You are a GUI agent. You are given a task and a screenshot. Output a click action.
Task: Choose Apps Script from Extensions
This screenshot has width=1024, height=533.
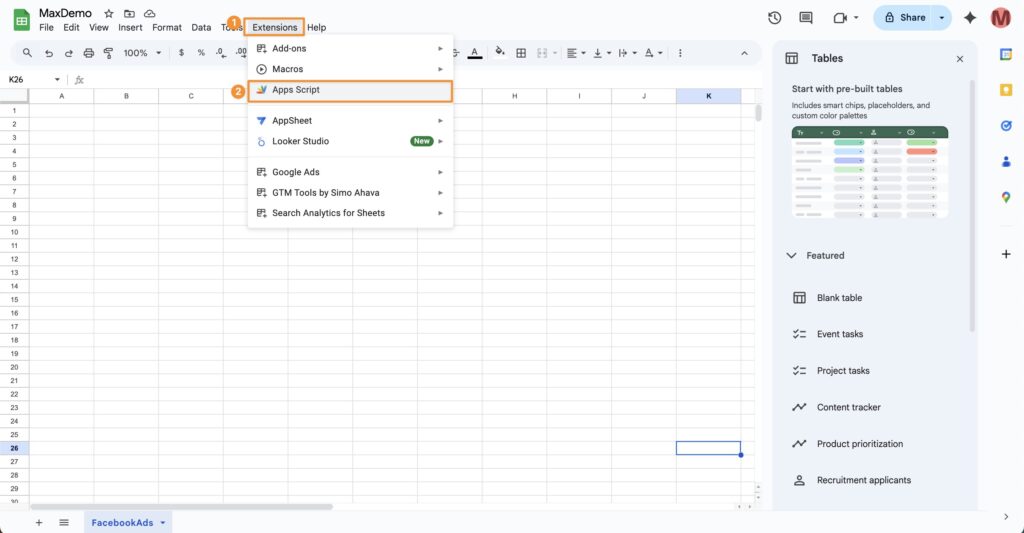(x=350, y=90)
